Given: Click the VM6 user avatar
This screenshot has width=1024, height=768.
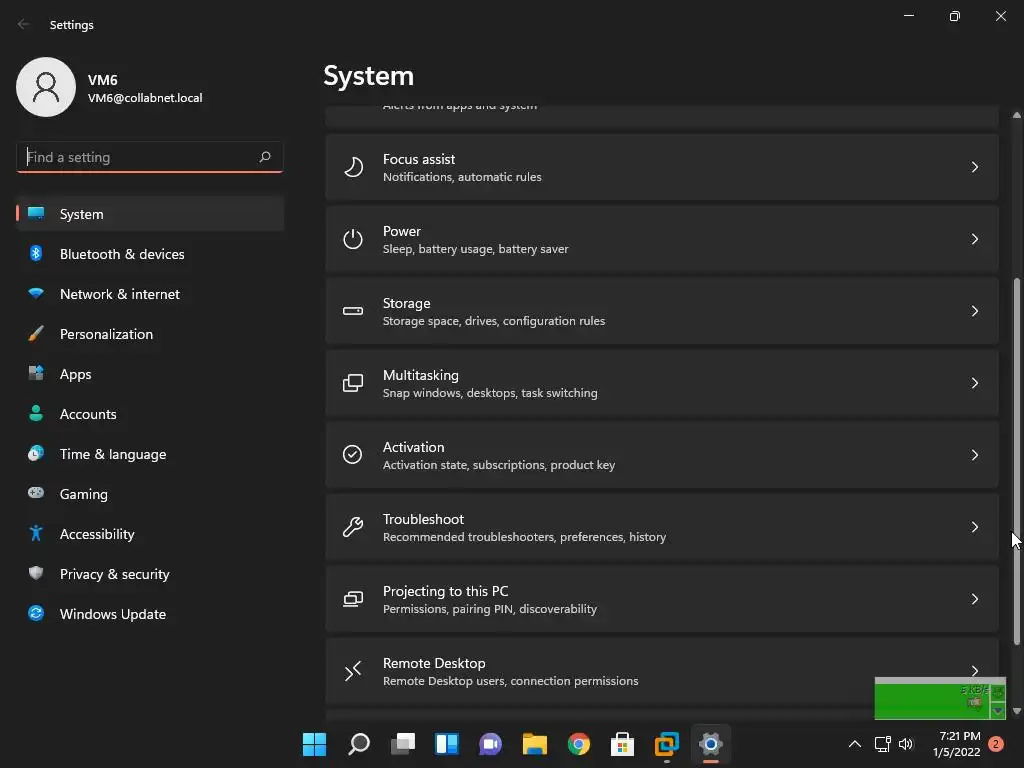Looking at the screenshot, I should 46,87.
